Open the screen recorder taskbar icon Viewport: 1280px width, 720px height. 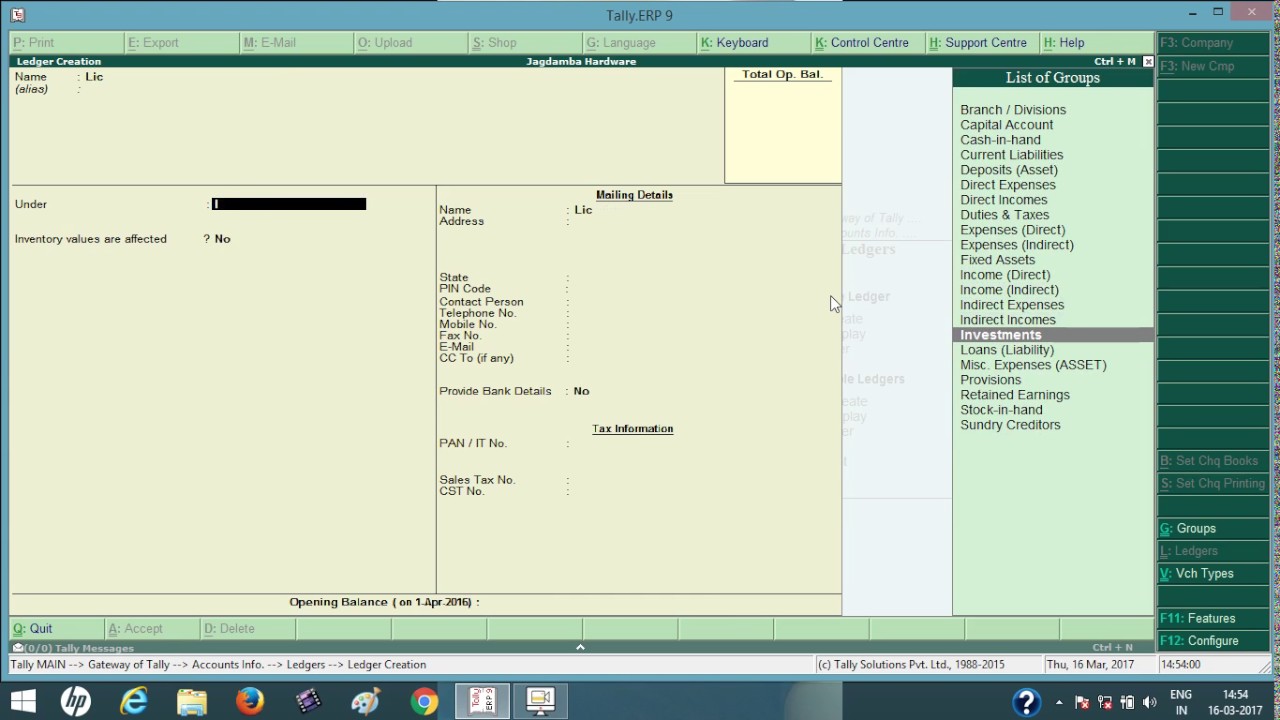pos(540,702)
